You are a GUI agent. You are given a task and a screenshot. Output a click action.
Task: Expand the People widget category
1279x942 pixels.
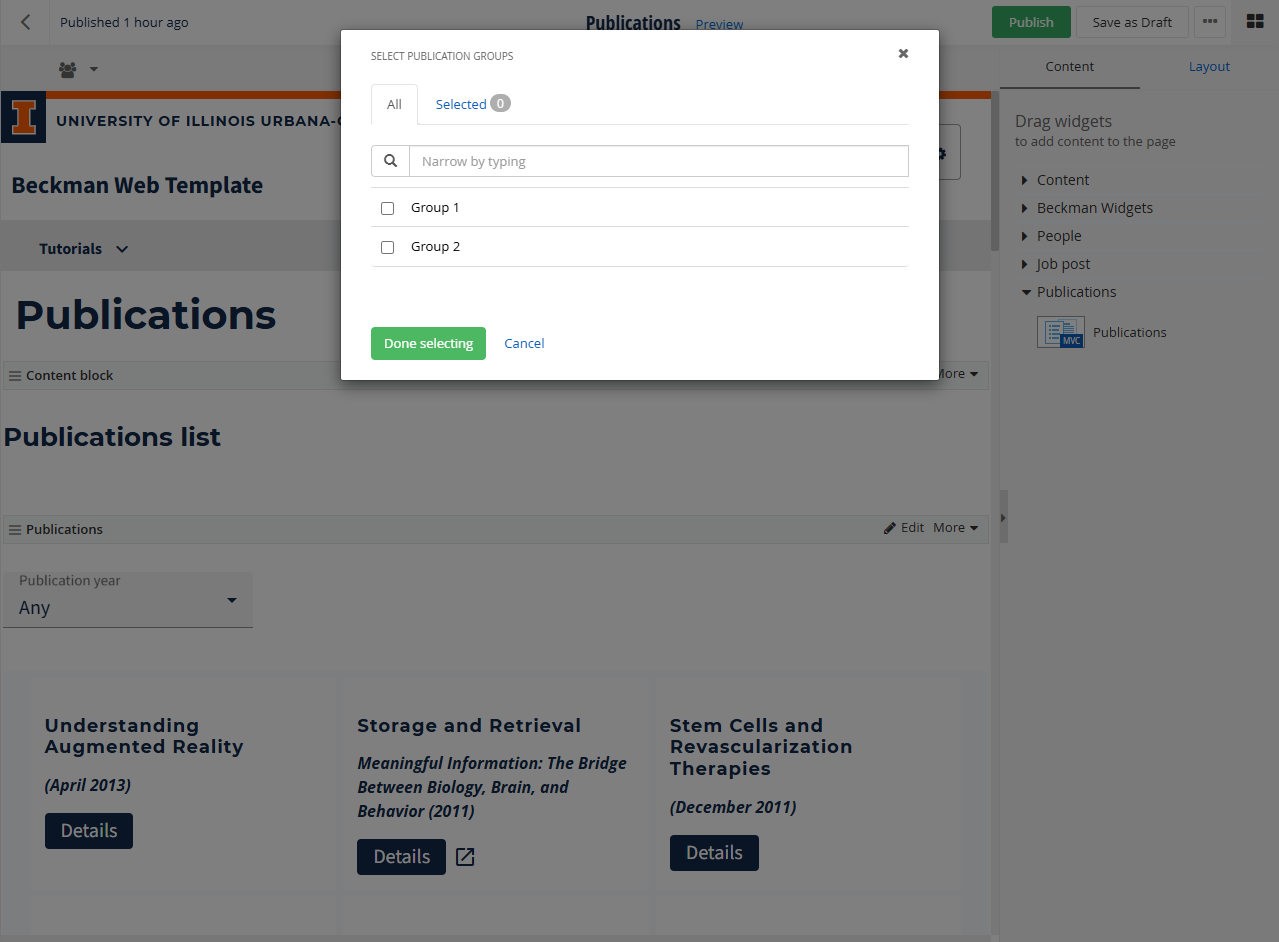(x=1025, y=235)
